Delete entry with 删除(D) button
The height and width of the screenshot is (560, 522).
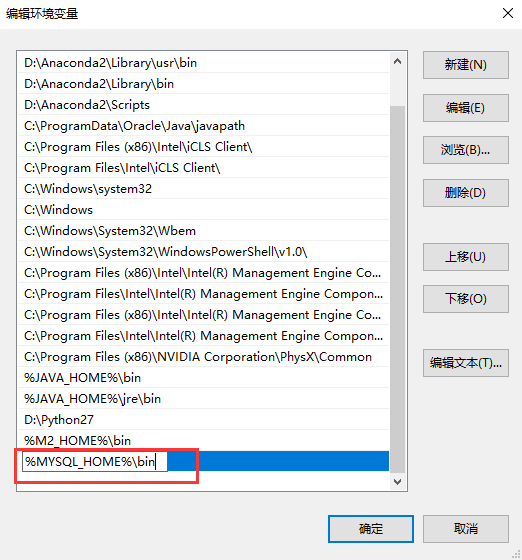tap(466, 193)
